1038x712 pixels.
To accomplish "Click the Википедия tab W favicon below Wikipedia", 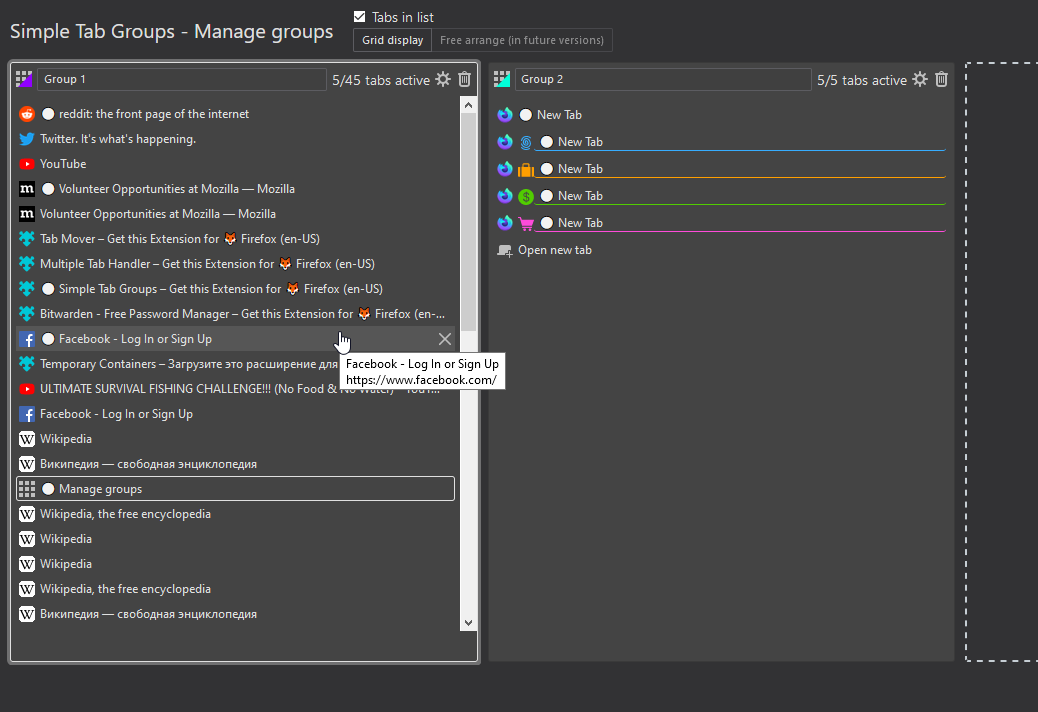I will [26, 464].
